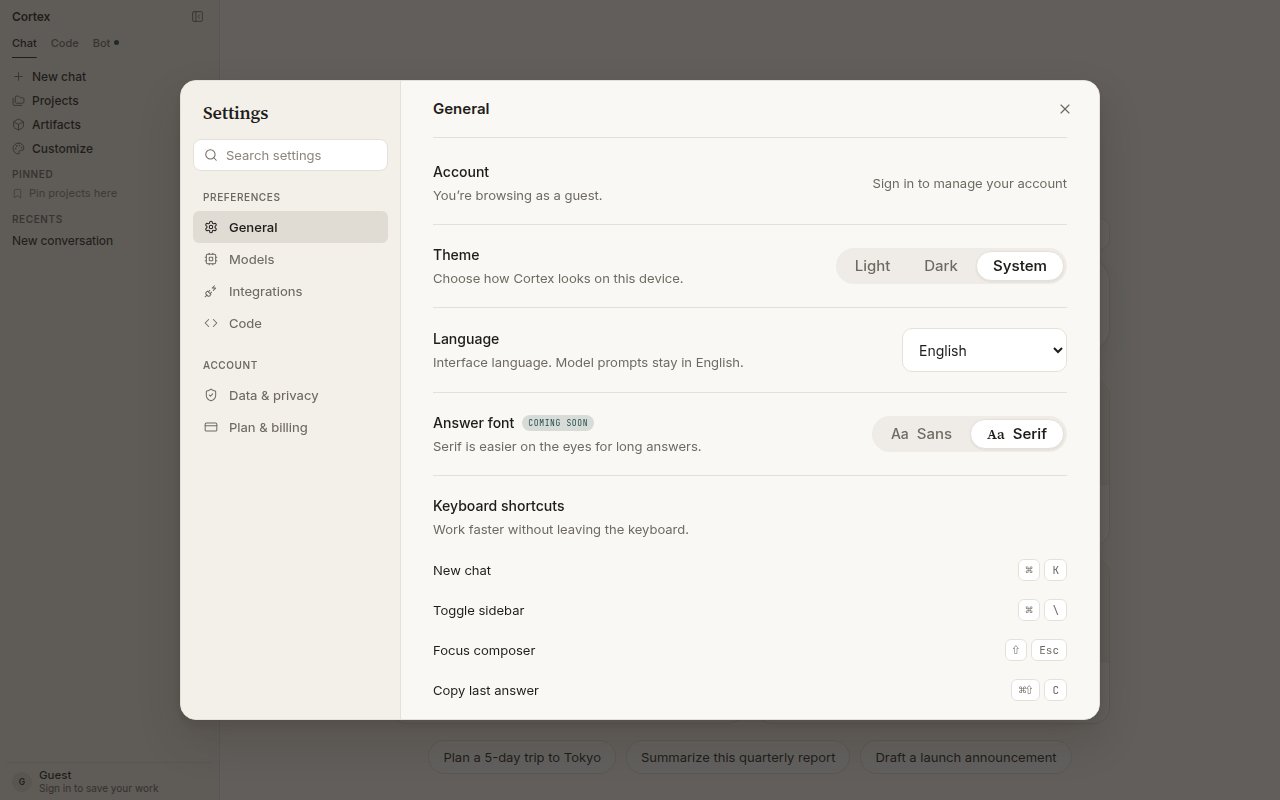
Task: Click the Keyboard shortcuts heading
Action: coord(498,506)
